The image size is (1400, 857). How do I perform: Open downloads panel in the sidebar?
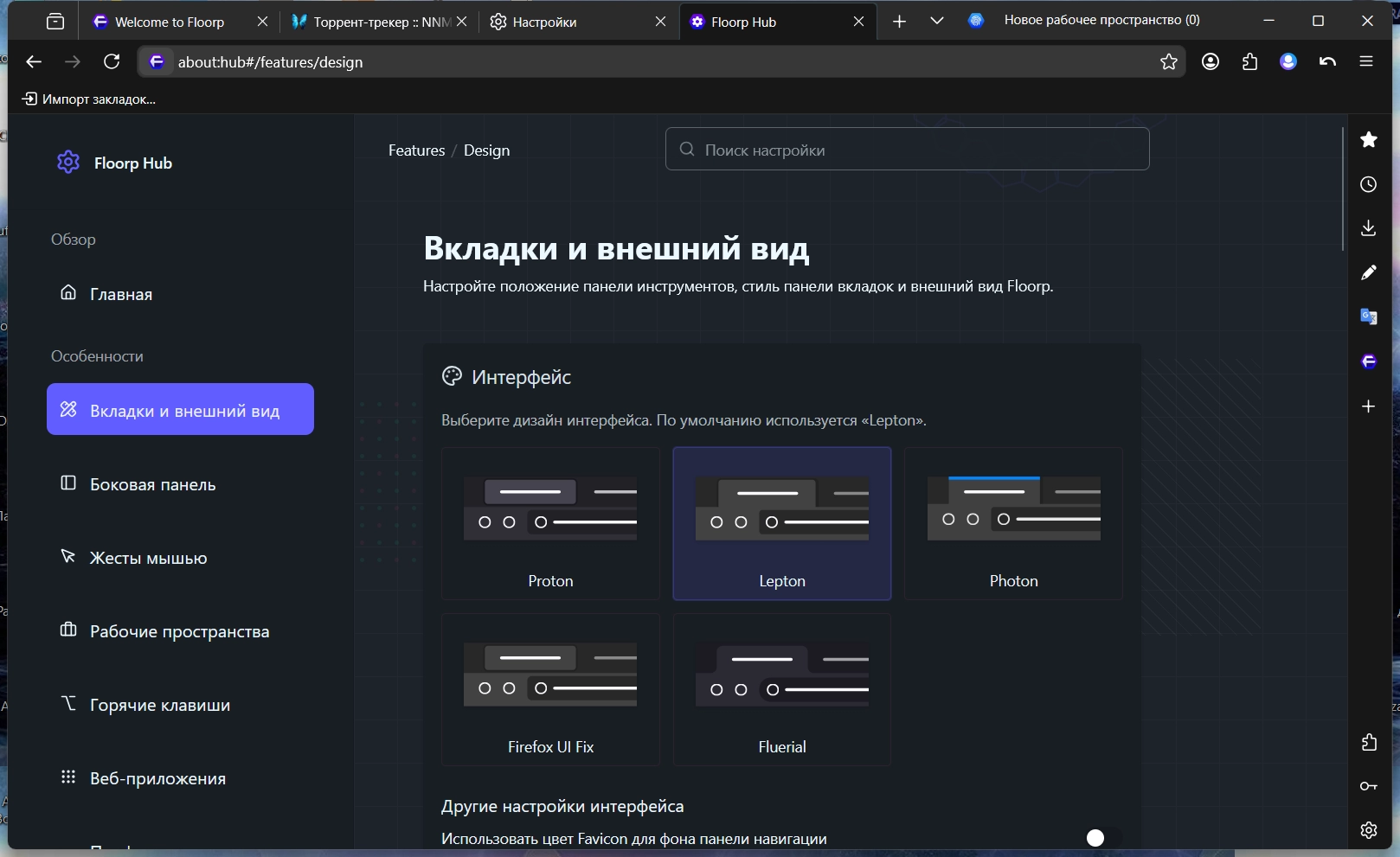1368,228
